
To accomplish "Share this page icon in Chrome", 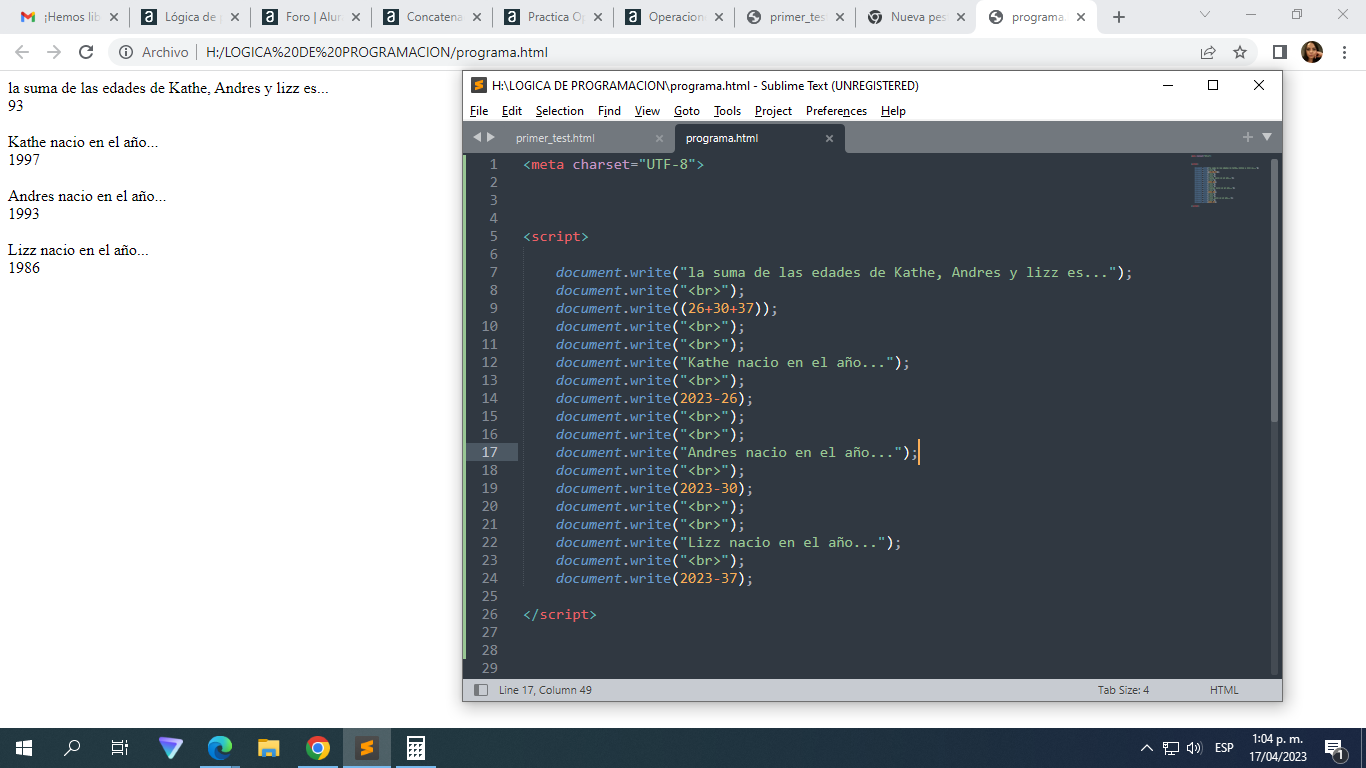I will [1208, 52].
